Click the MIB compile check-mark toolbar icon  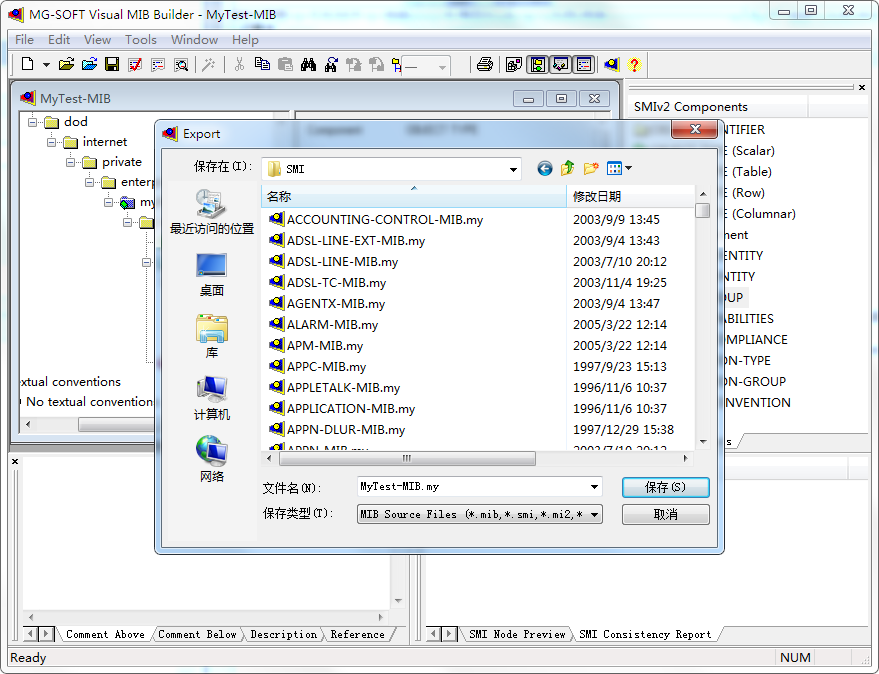135,63
